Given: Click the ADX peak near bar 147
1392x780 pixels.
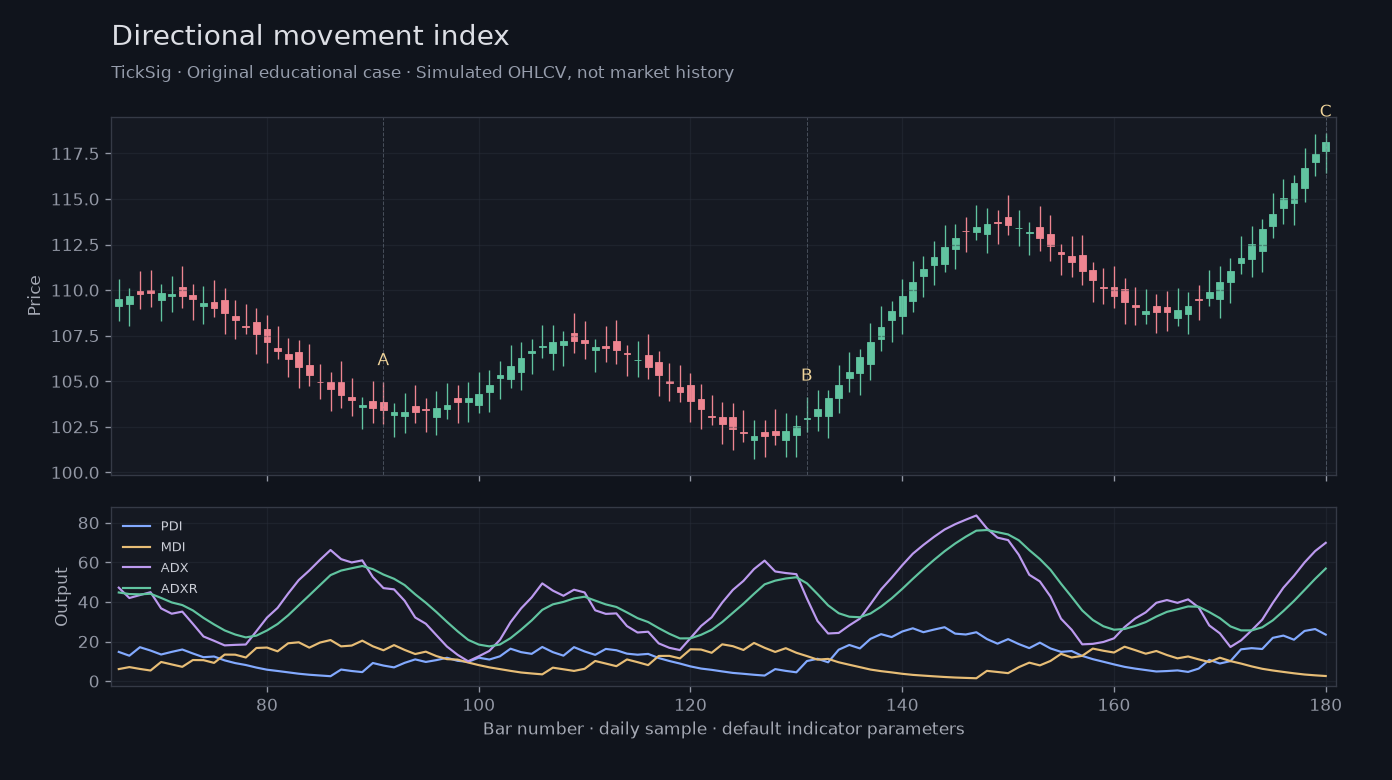Looking at the screenshot, I should coord(976,516).
